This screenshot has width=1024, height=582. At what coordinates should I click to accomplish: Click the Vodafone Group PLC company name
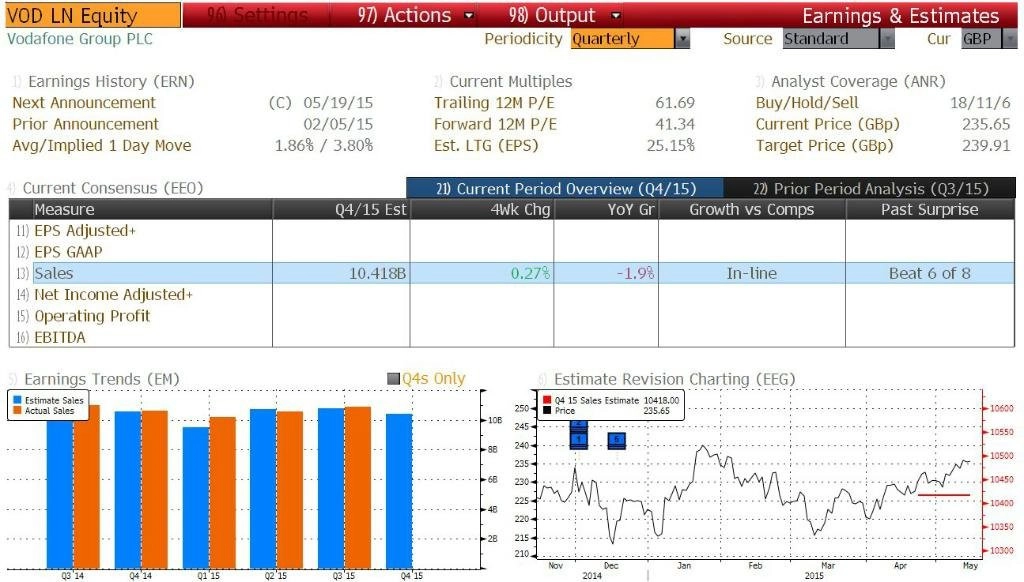click(x=80, y=39)
